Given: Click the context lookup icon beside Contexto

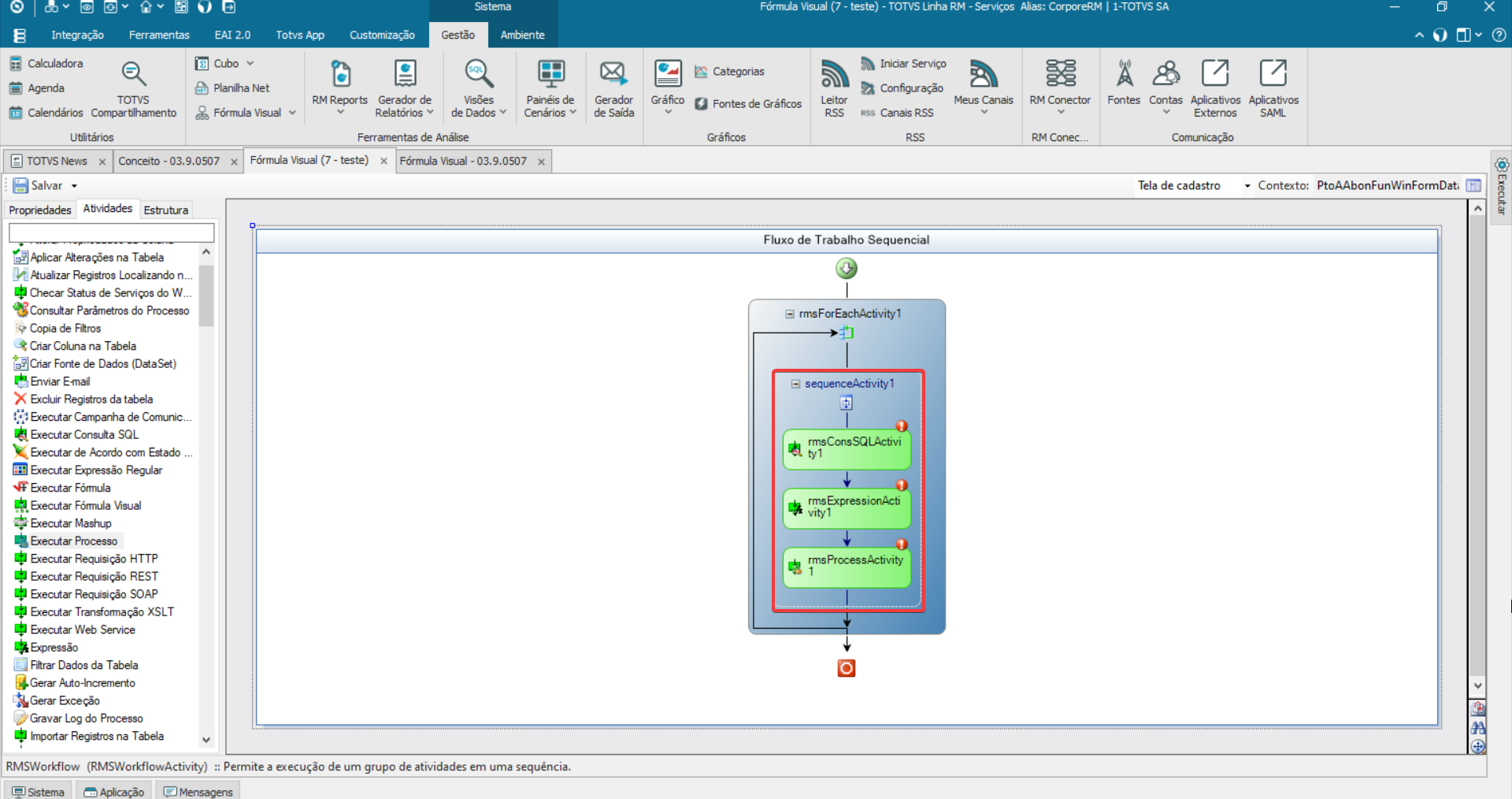Looking at the screenshot, I should coord(1474,185).
